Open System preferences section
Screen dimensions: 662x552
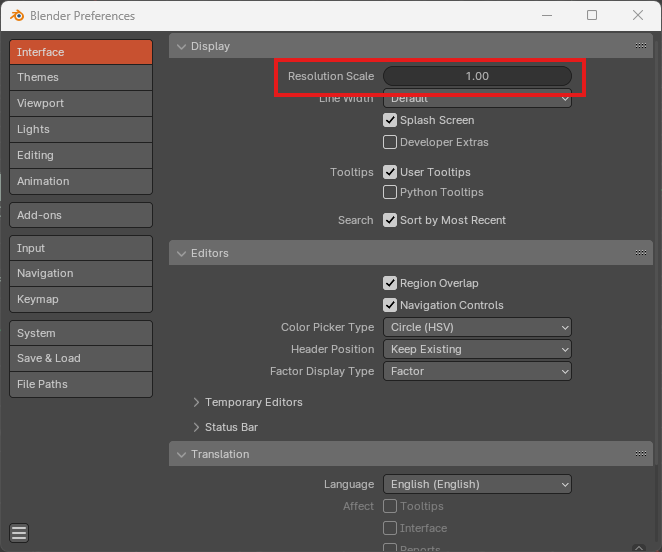[x=81, y=333]
